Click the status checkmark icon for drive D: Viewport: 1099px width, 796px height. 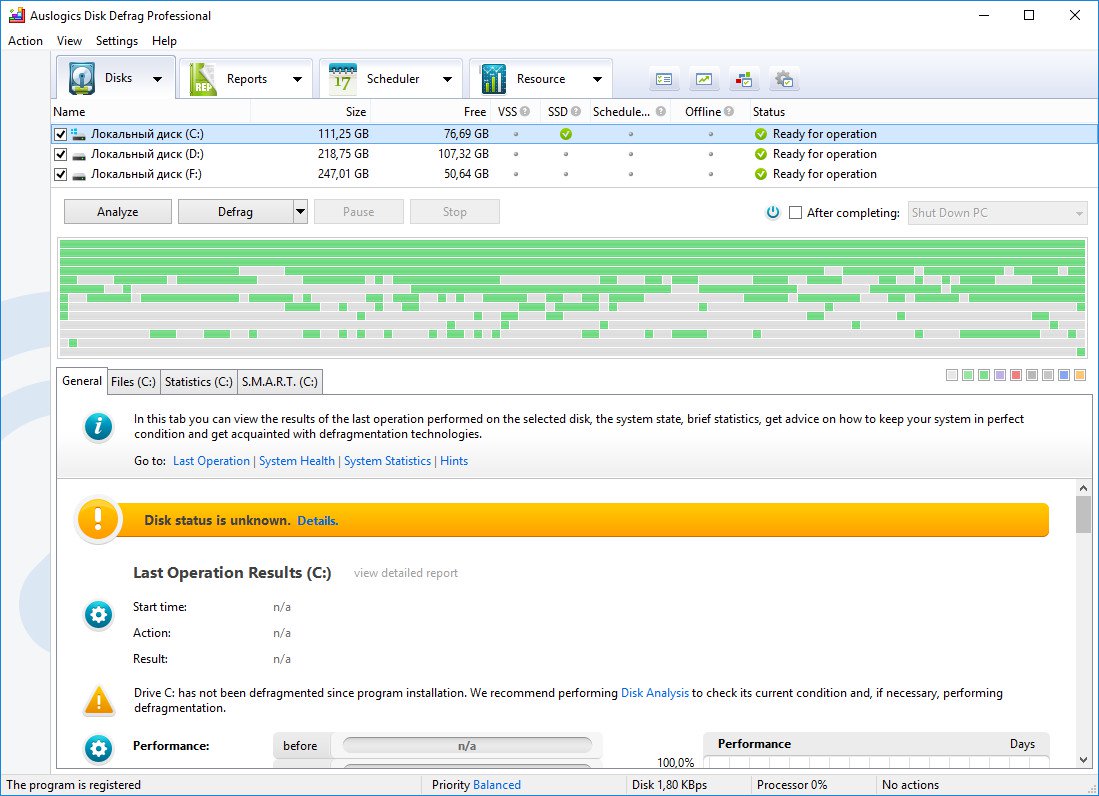[x=760, y=154]
